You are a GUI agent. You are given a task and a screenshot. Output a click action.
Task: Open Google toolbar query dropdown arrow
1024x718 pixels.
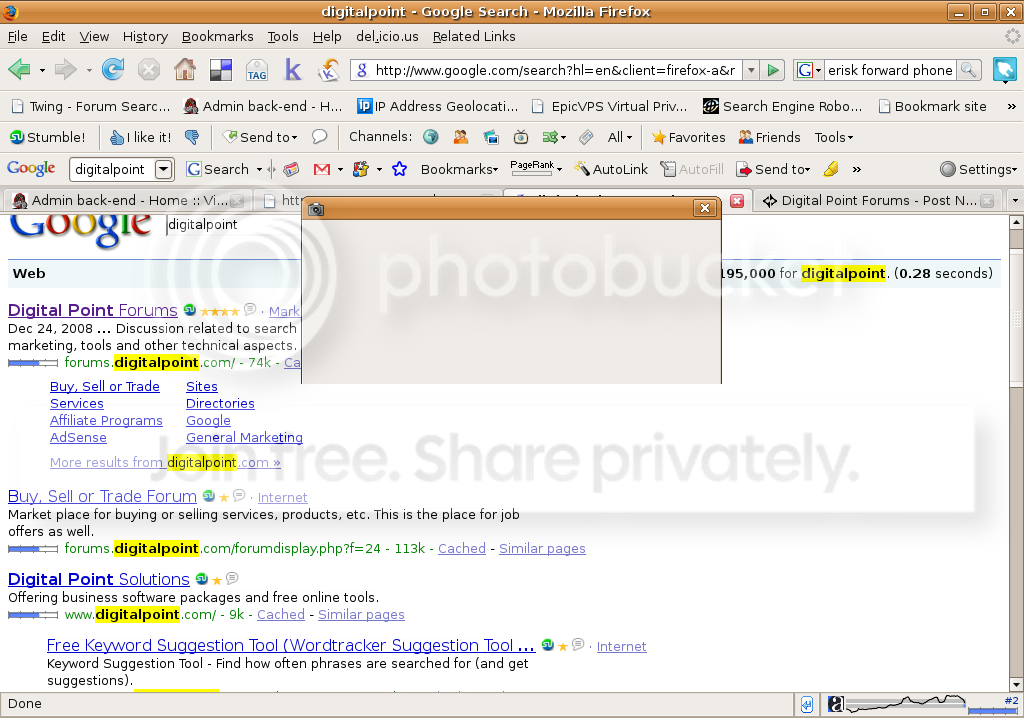click(x=163, y=169)
